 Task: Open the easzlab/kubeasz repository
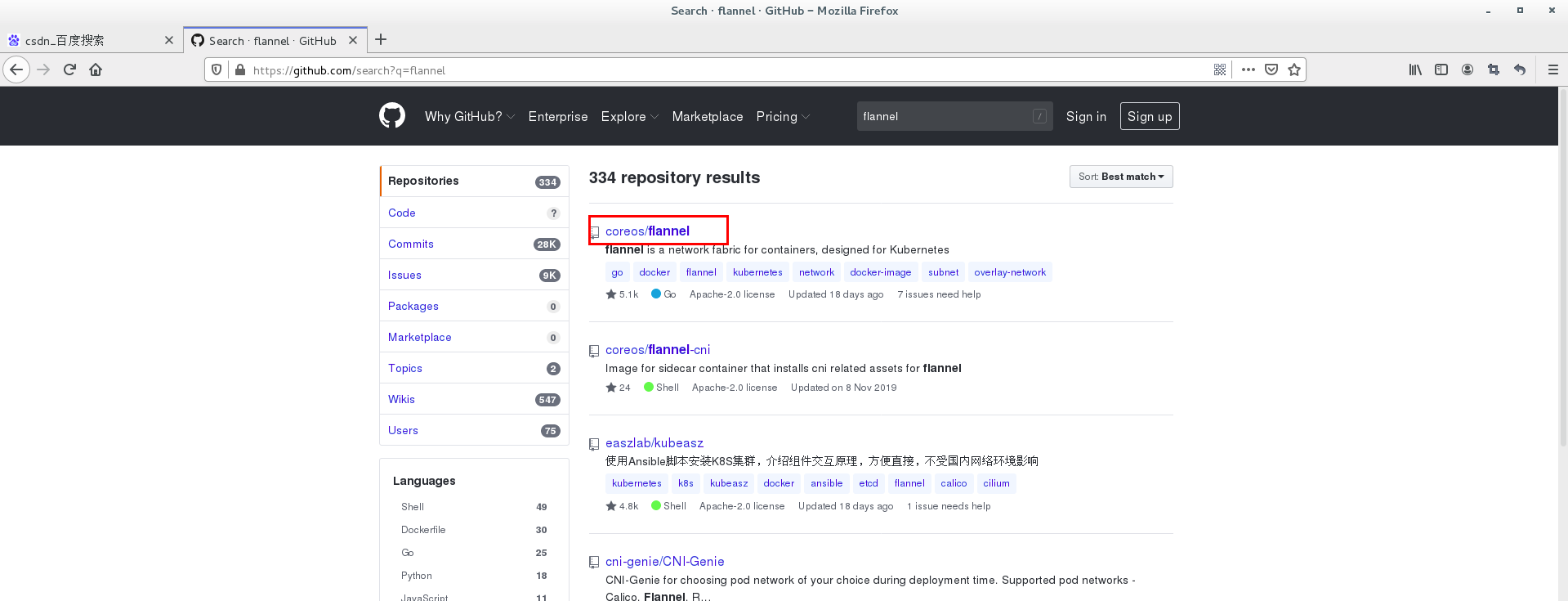[x=654, y=443]
